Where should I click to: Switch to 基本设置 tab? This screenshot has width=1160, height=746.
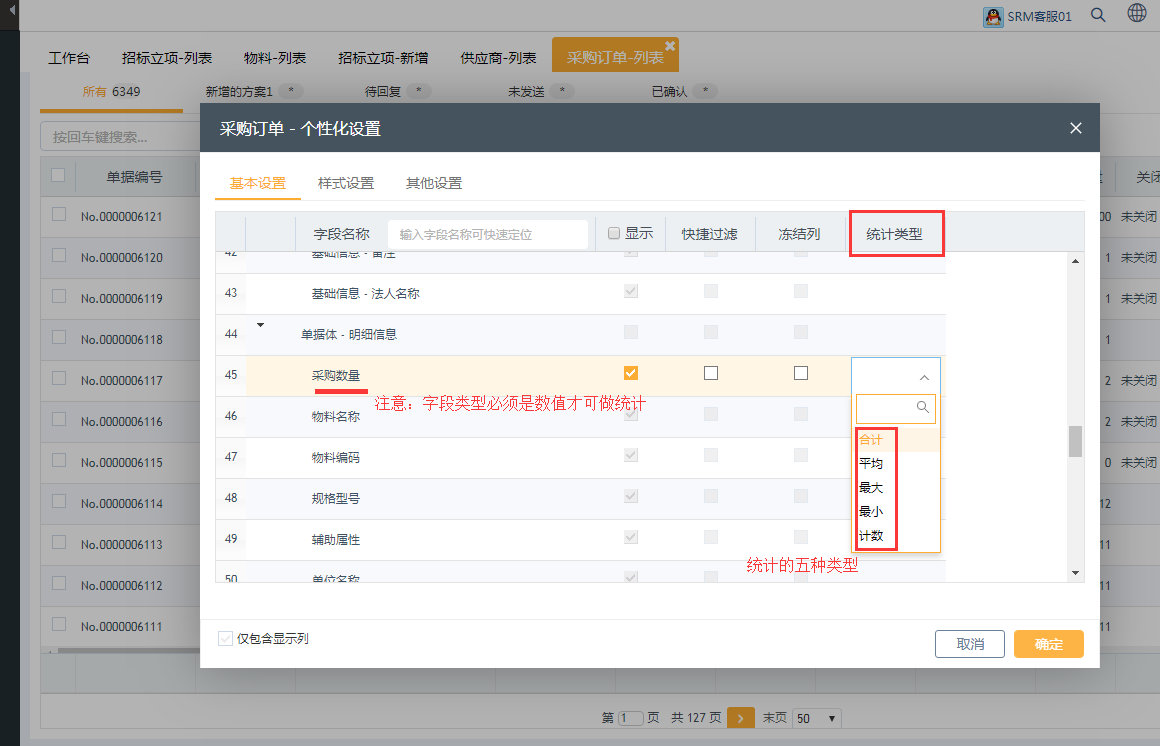tap(257, 183)
